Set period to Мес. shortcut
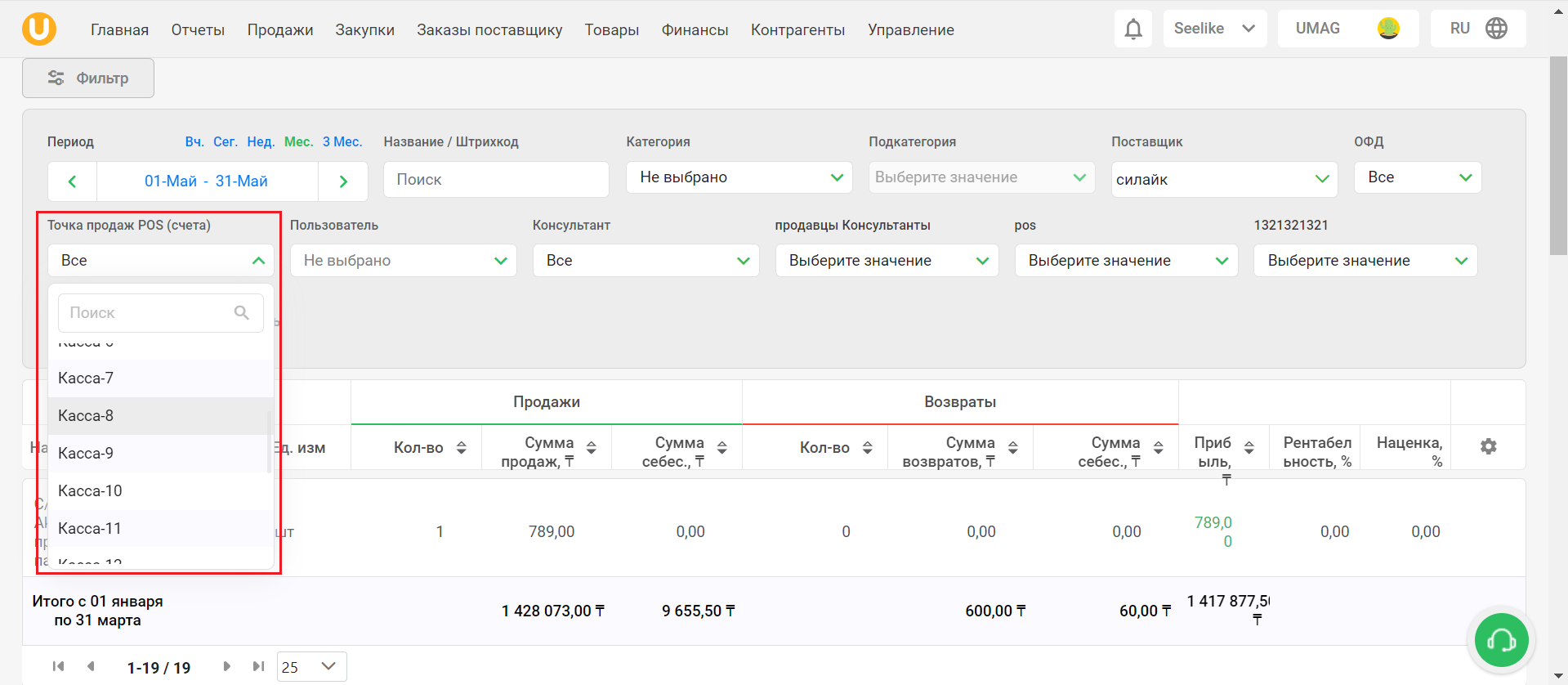The width and height of the screenshot is (1568, 685). (x=299, y=141)
